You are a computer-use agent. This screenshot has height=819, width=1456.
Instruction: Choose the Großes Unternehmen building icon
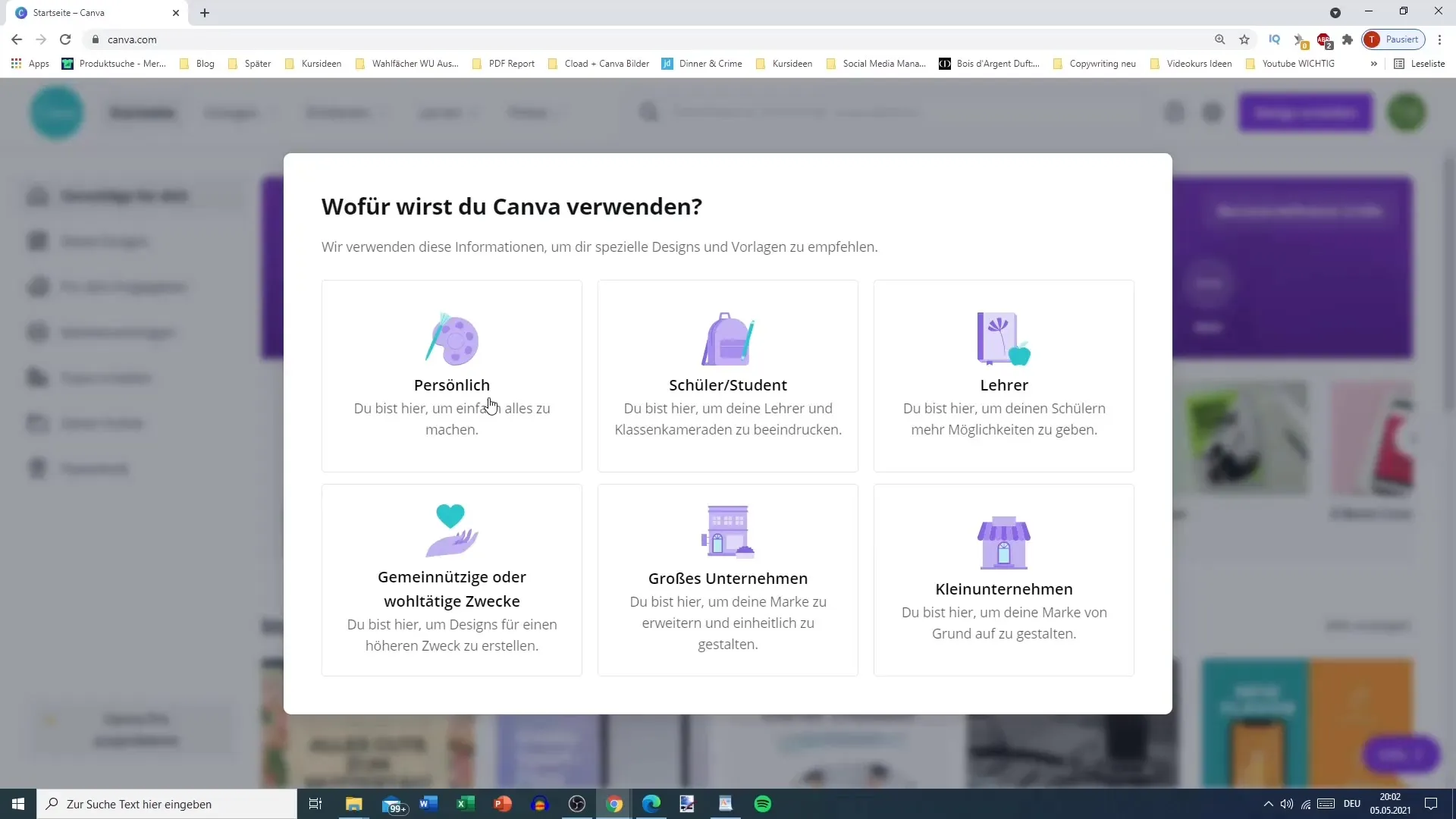click(728, 532)
